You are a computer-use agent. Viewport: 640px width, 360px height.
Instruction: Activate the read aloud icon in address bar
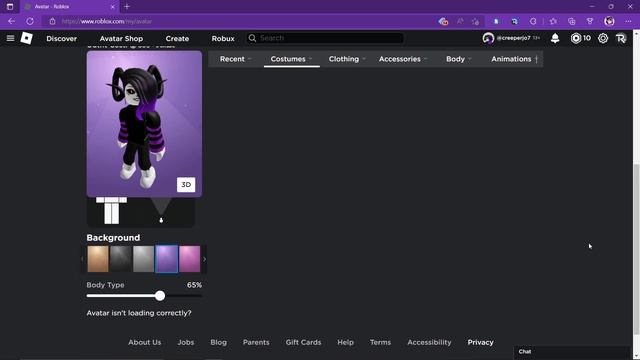pyautogui.click(x=460, y=21)
